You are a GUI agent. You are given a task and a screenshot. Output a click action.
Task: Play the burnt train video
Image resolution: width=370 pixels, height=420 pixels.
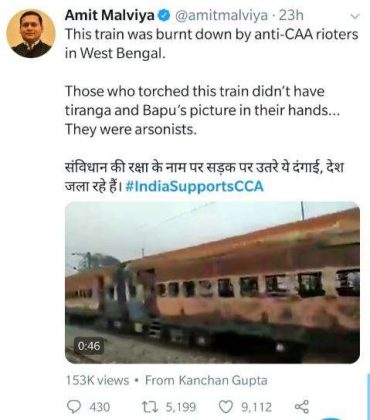coord(212,282)
